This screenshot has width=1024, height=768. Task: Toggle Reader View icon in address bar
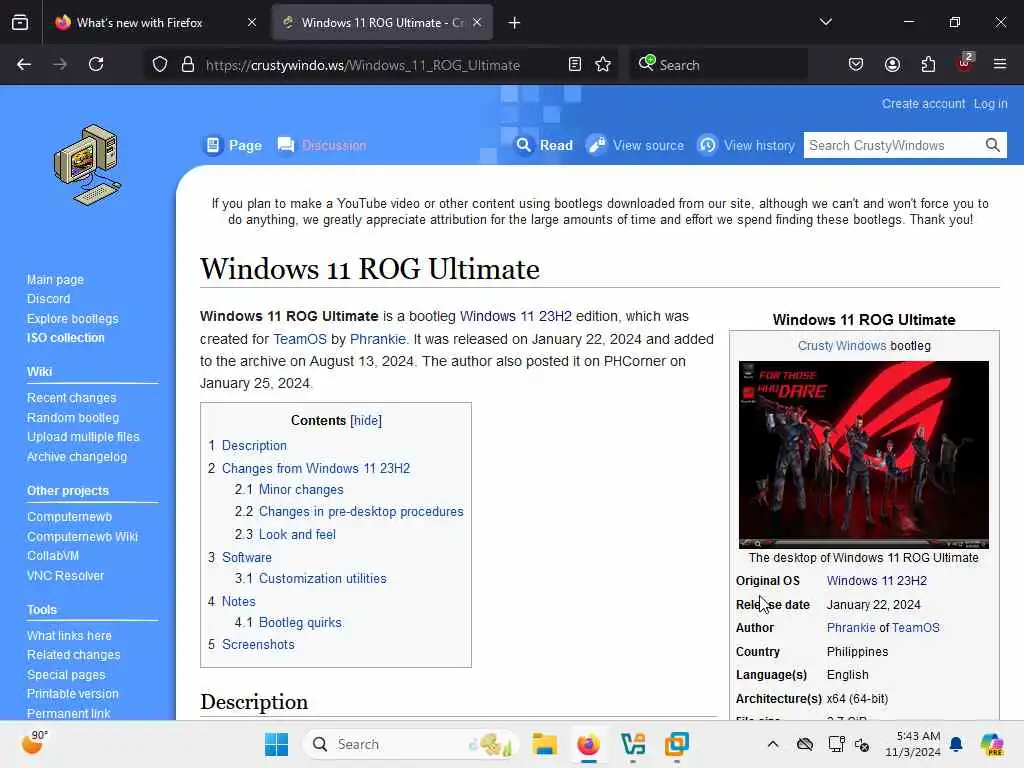(575, 65)
